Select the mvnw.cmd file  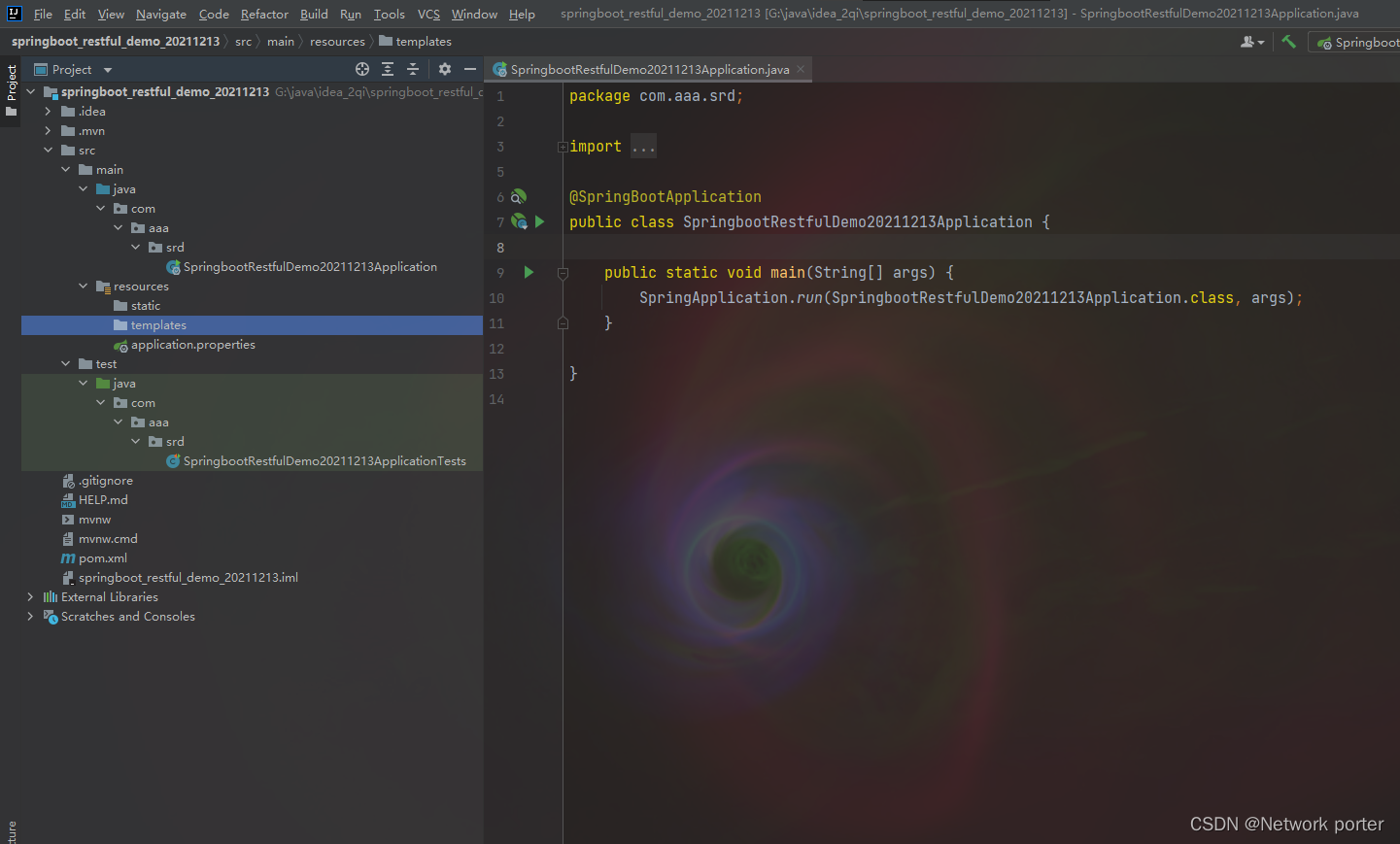pyautogui.click(x=99, y=538)
